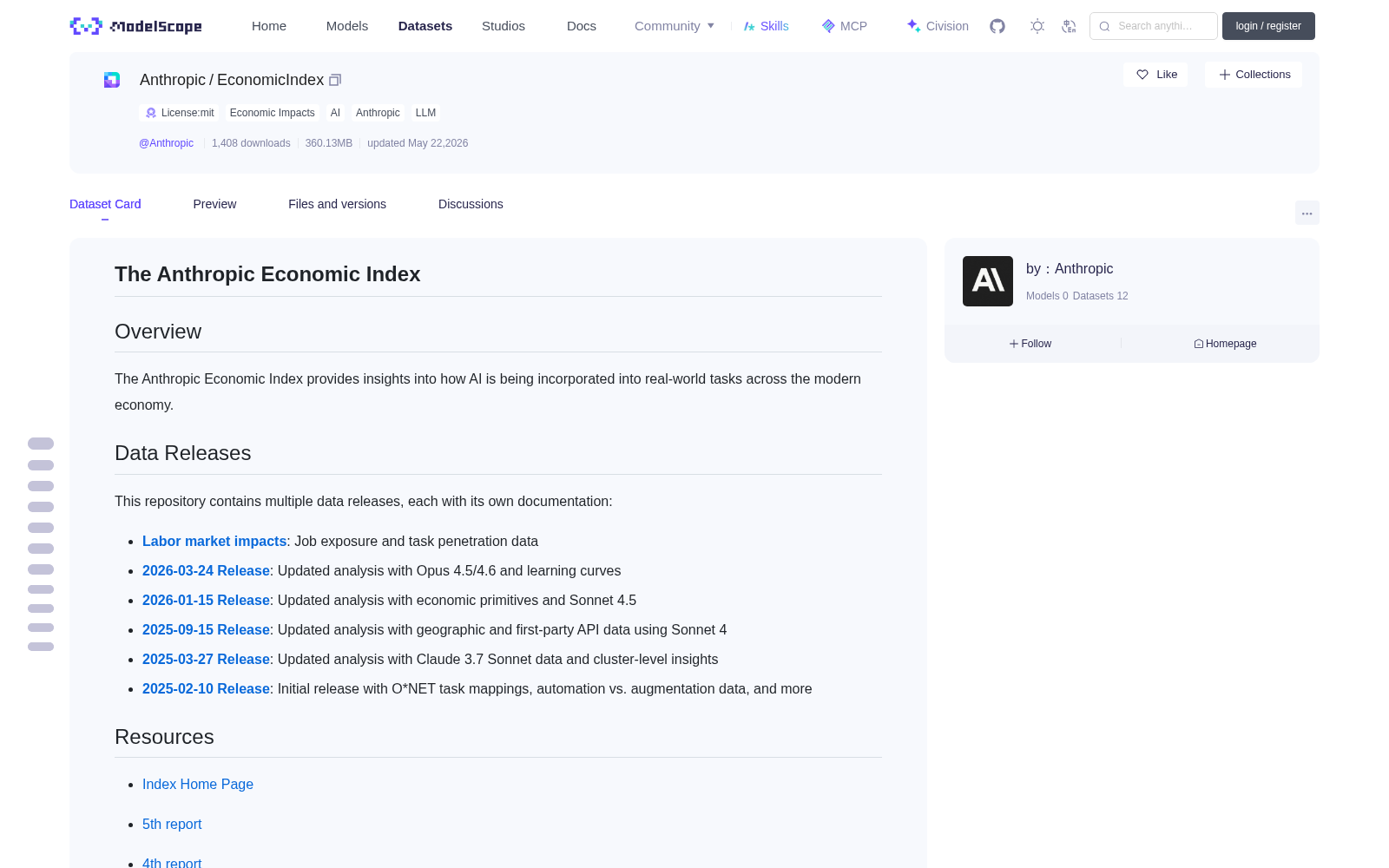Open the 5th report link
Screen dimensions: 1389x868
tap(172, 824)
